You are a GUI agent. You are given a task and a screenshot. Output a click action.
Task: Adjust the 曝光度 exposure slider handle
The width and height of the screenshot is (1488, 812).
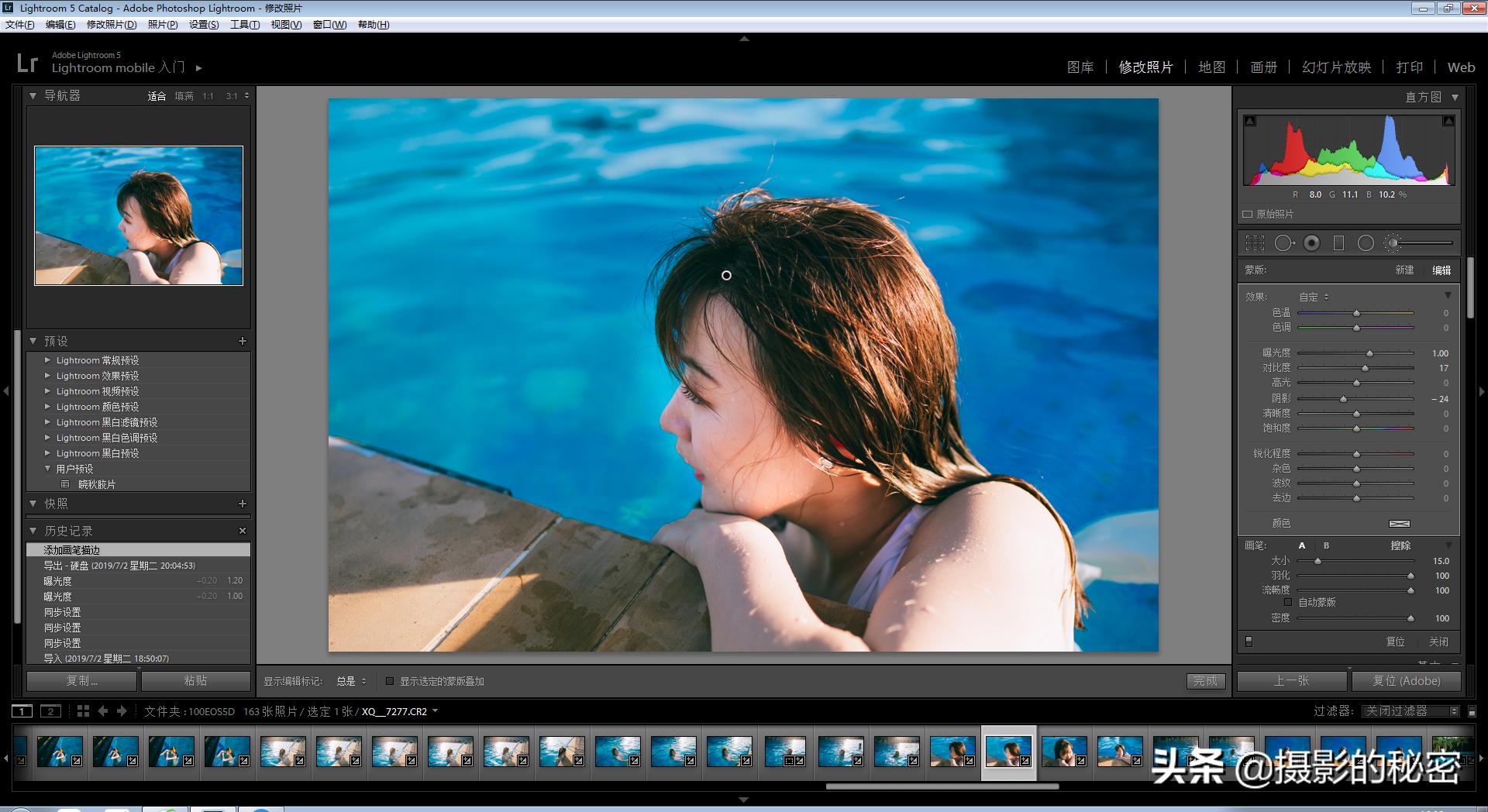coord(1369,353)
